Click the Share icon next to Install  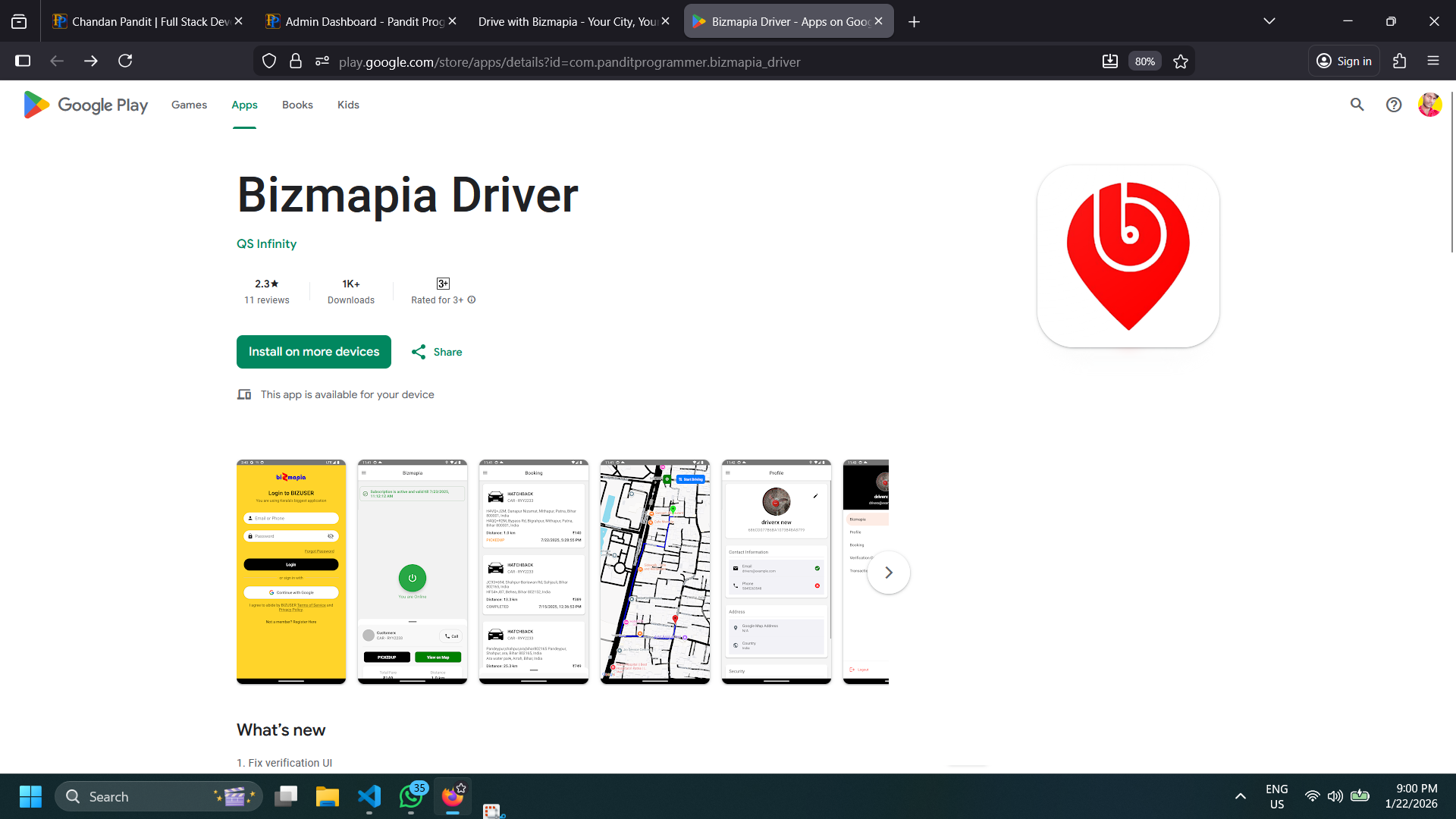419,351
